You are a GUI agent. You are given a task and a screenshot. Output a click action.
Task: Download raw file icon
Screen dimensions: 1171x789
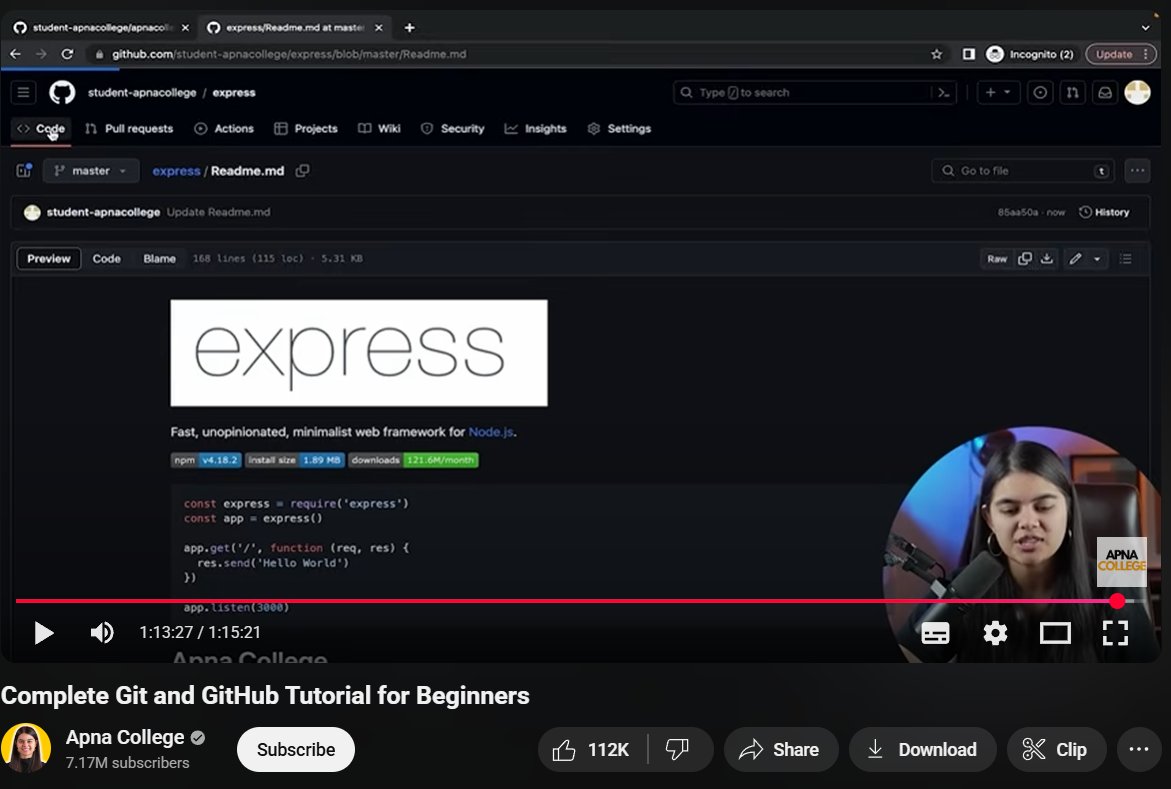coord(1047,259)
